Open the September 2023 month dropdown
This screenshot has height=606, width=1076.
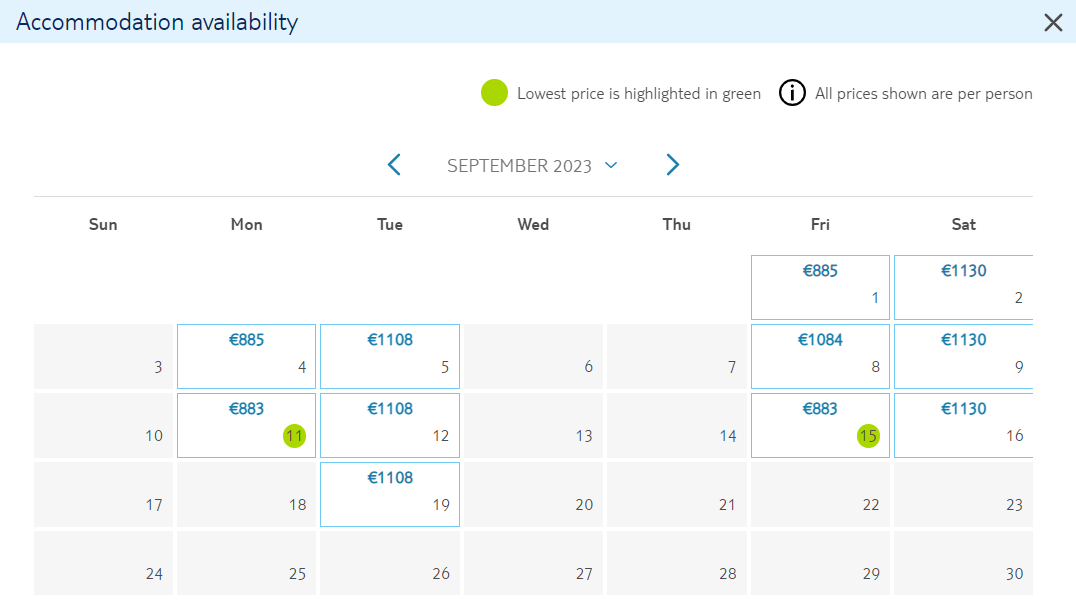[611, 165]
